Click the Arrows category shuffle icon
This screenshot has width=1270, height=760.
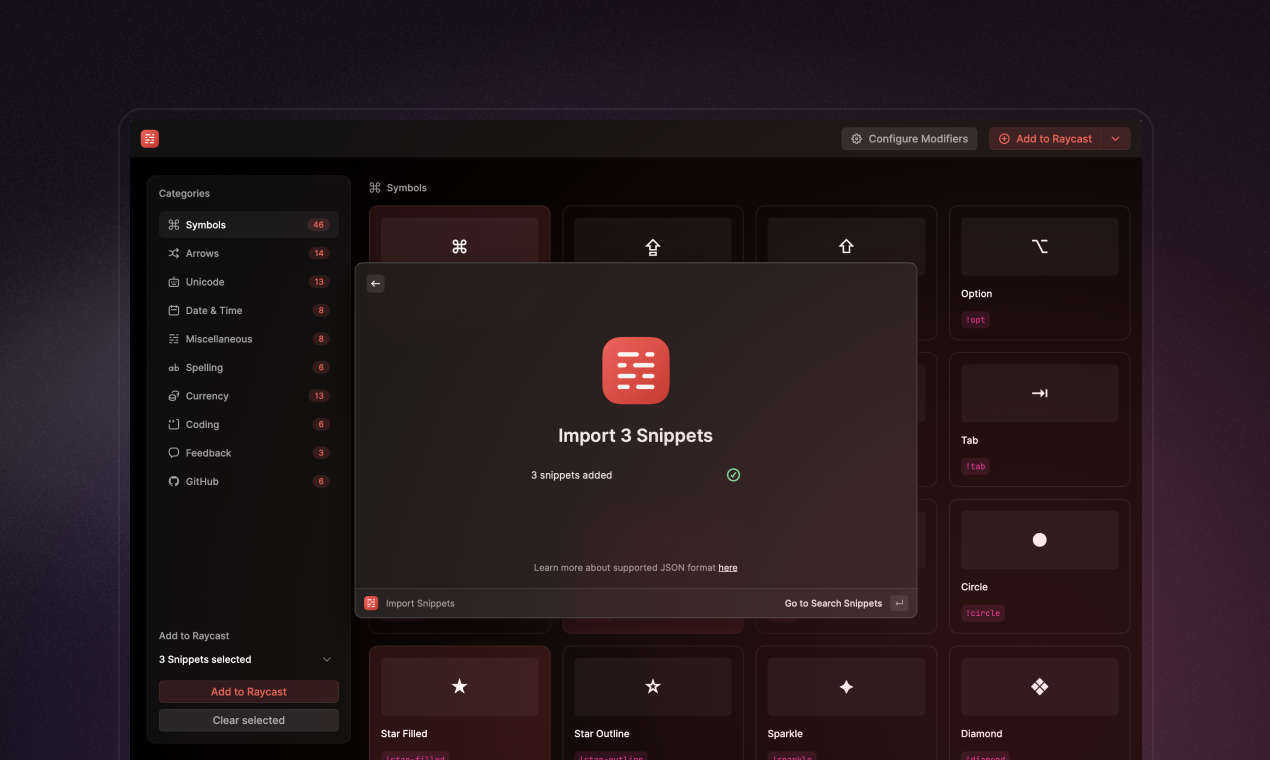pos(174,254)
